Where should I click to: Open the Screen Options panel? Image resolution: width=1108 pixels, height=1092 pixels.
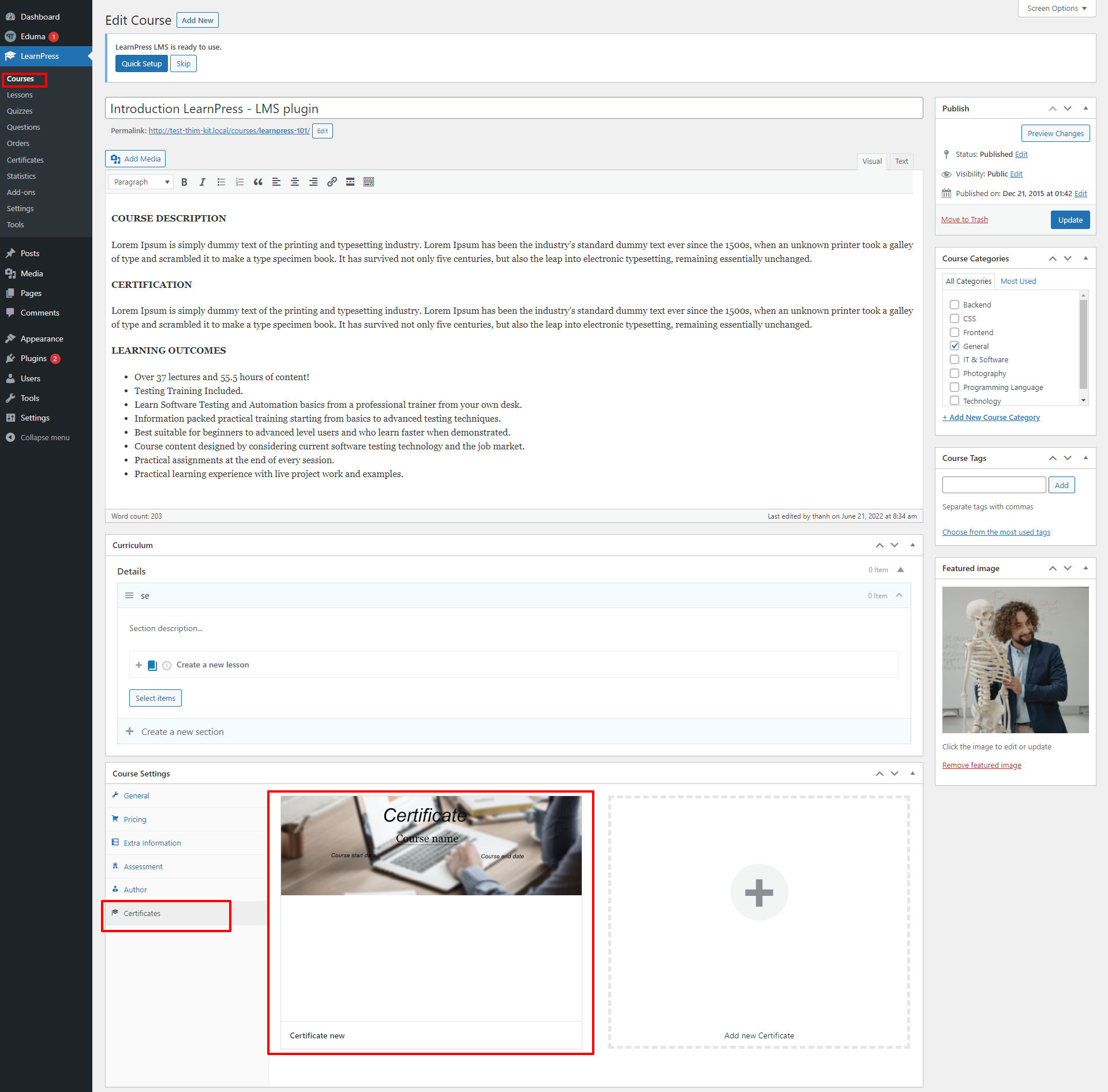(1056, 9)
